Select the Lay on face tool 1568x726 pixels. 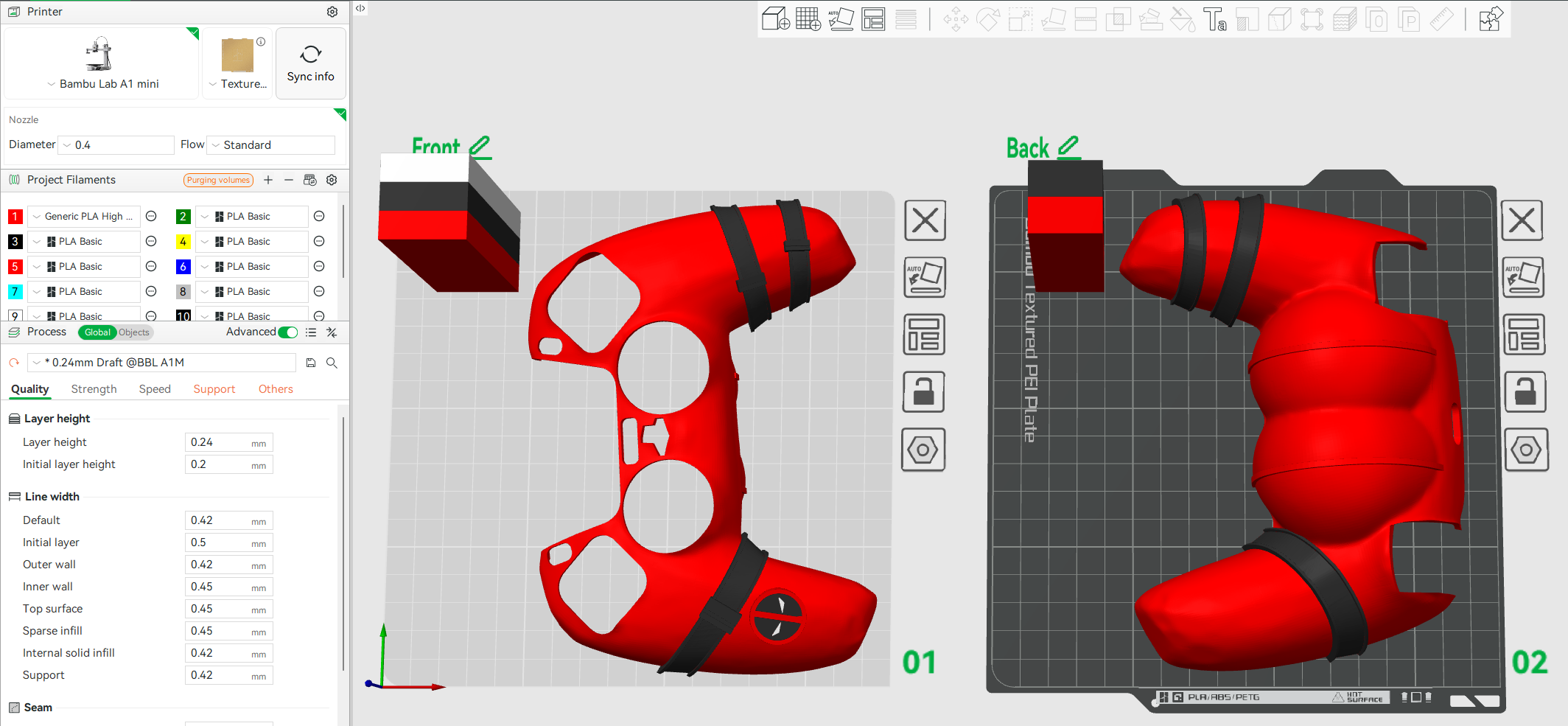[x=1053, y=19]
